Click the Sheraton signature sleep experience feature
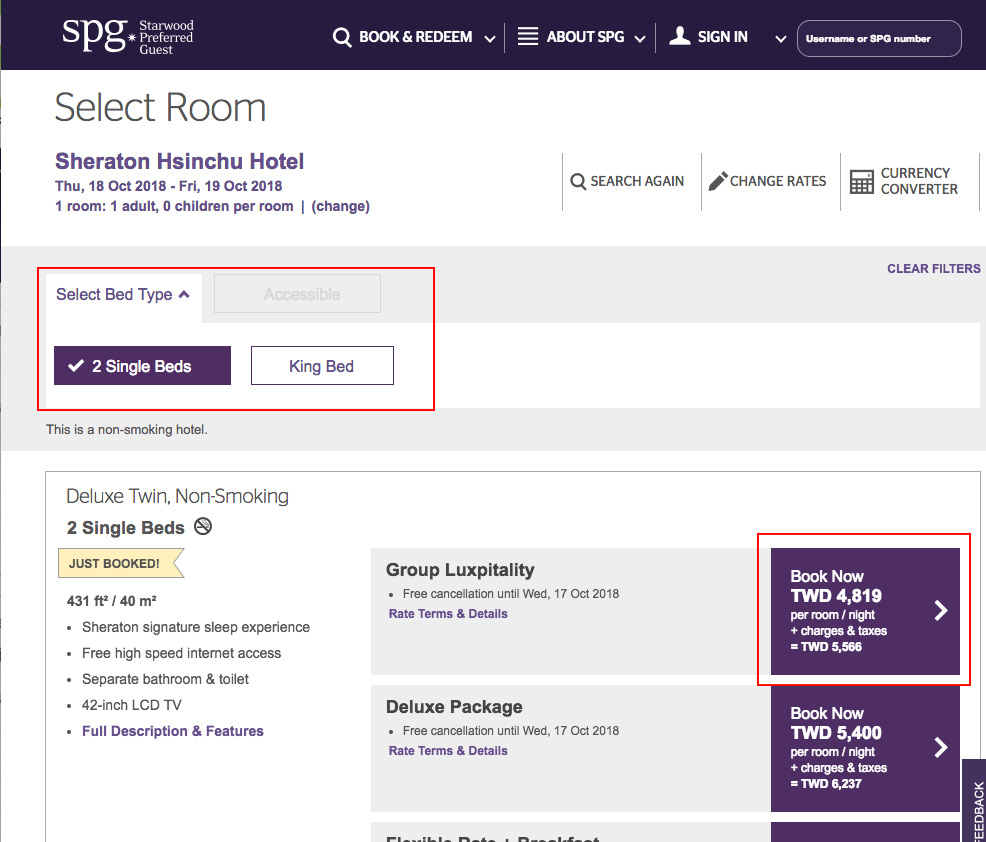Screen dimensions: 986x842 196,627
